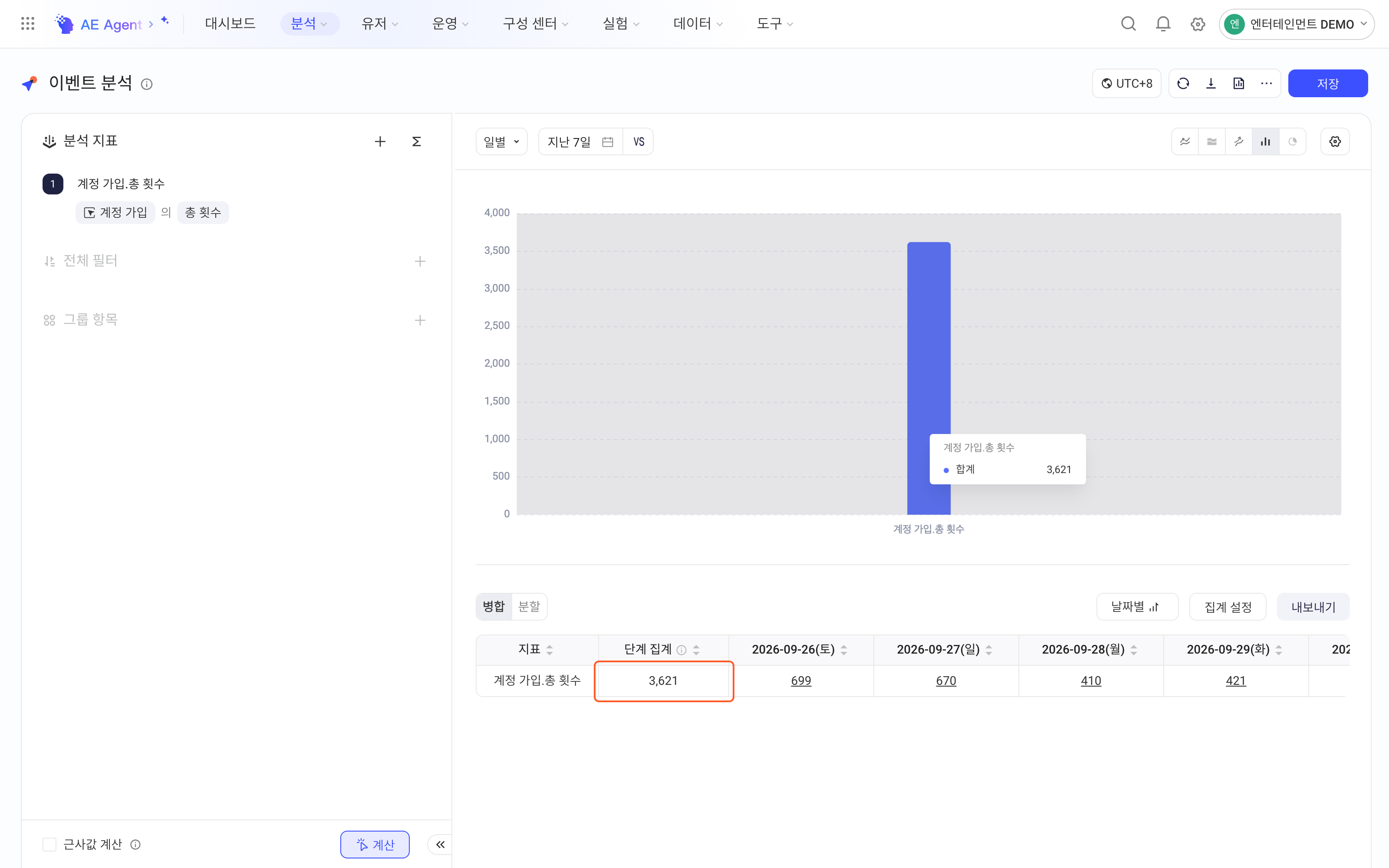The width and height of the screenshot is (1389, 868).
Task: Click the 699 value link
Action: point(801,680)
